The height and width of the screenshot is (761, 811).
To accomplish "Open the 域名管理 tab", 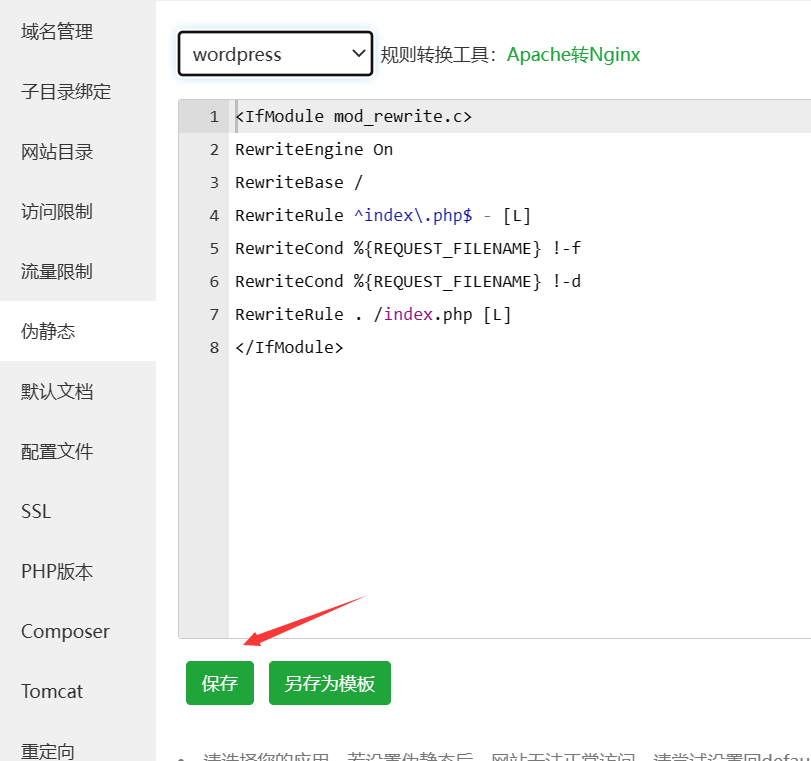I will pos(57,32).
